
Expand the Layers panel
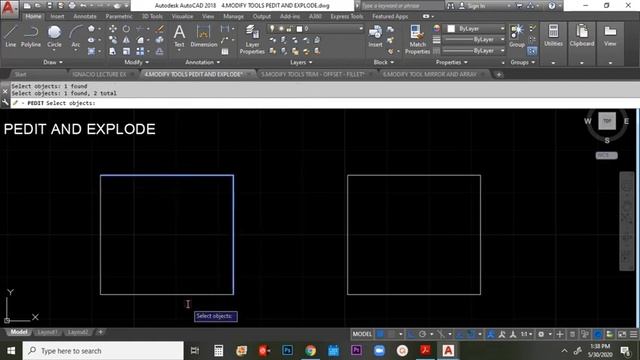click(301, 62)
